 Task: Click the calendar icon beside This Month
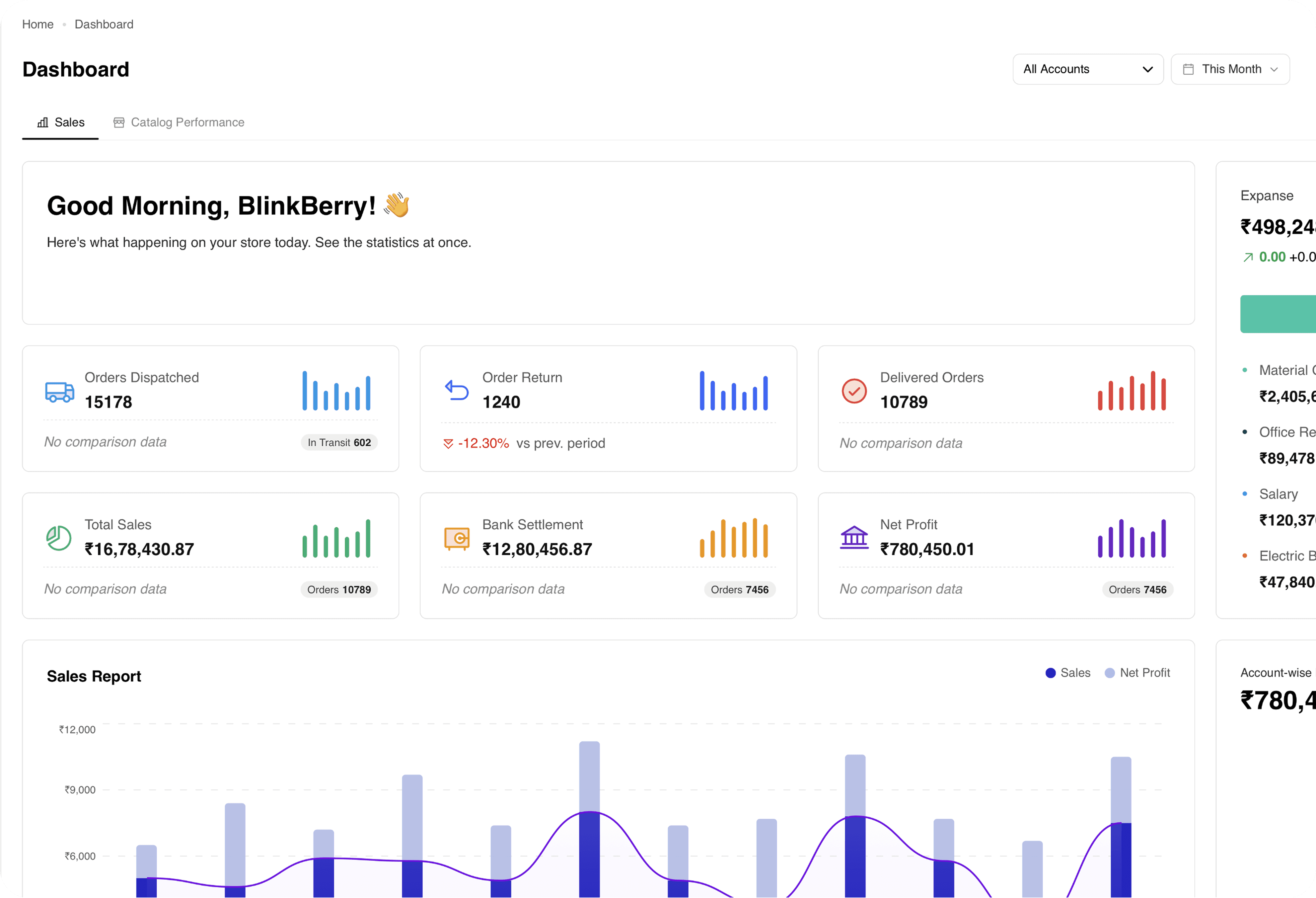1189,69
